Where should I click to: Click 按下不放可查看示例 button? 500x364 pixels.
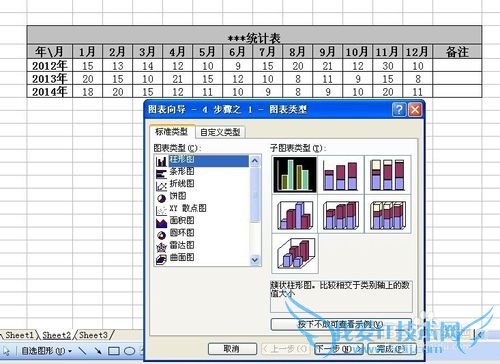341,324
